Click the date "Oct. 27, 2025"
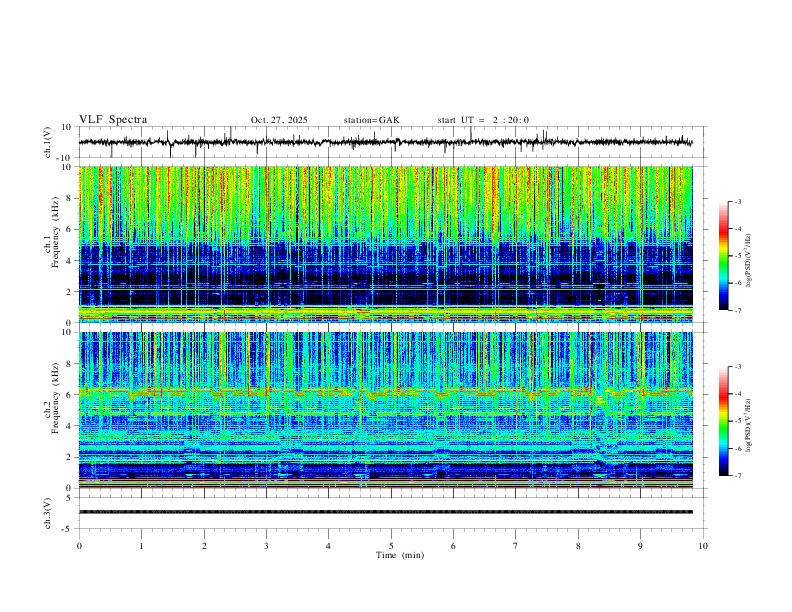The height and width of the screenshot is (612, 792). click(x=279, y=120)
